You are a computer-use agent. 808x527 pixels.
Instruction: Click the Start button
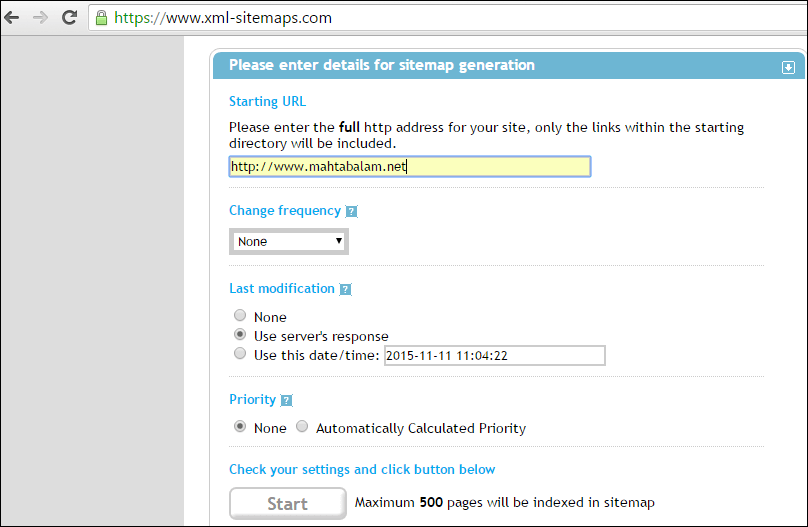[288, 503]
